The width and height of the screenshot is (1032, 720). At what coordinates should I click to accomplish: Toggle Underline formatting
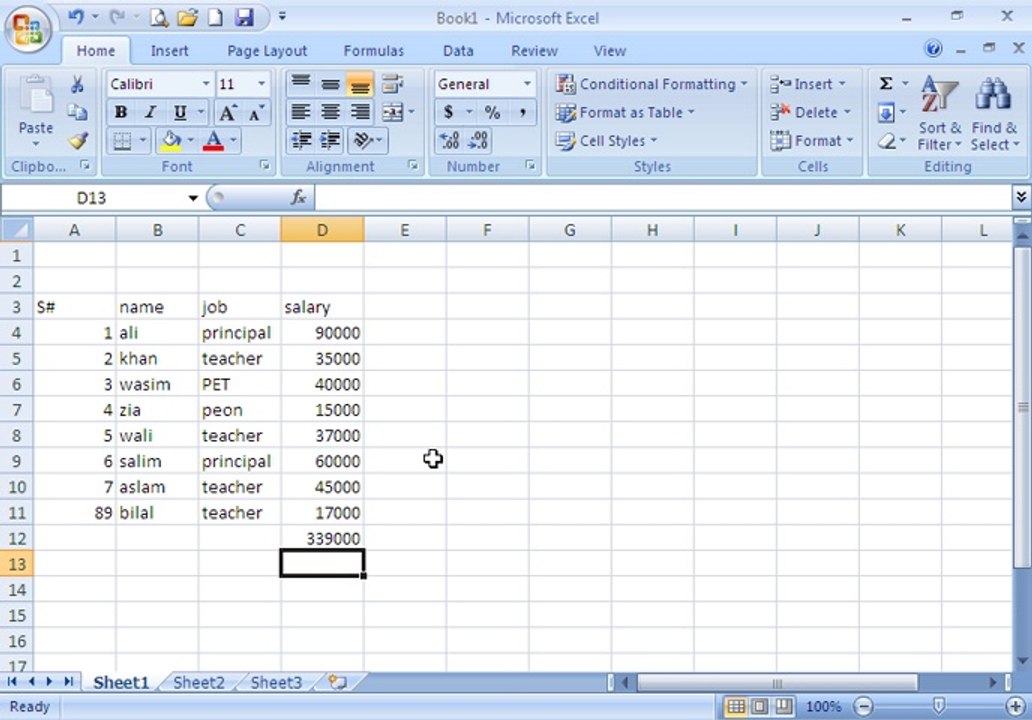point(180,113)
